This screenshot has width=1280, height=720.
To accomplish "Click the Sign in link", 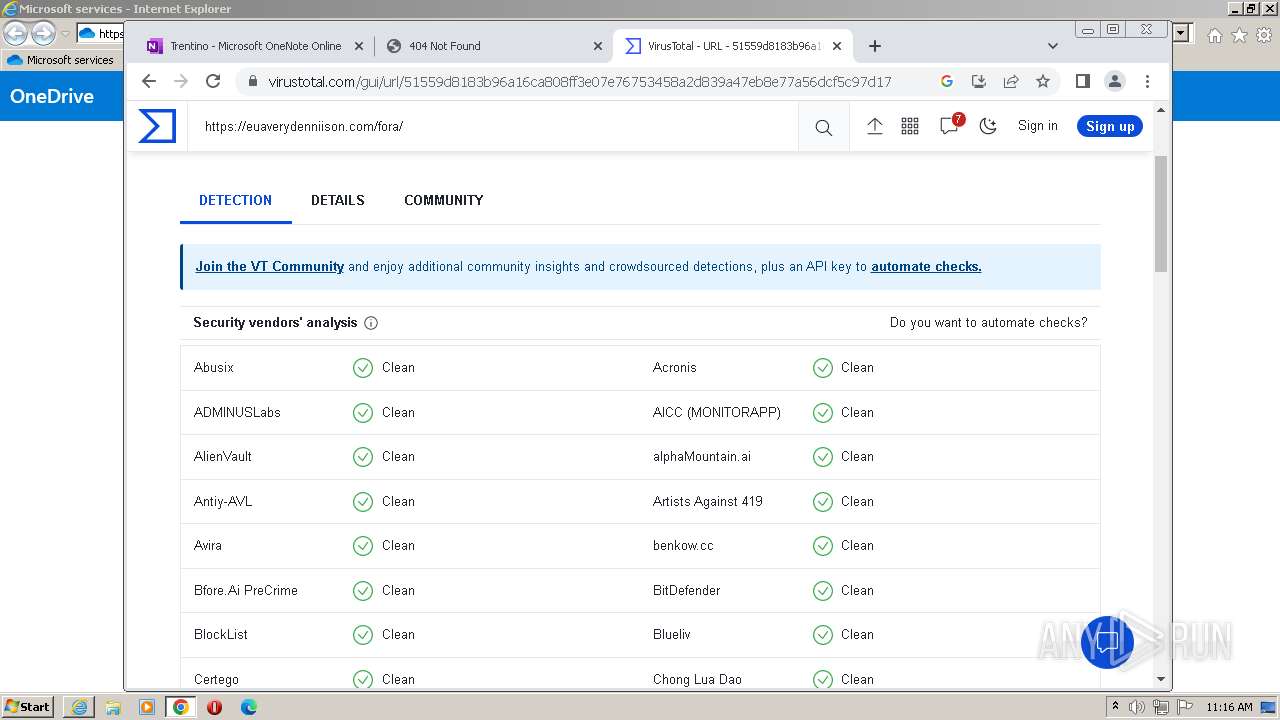I will (1037, 126).
